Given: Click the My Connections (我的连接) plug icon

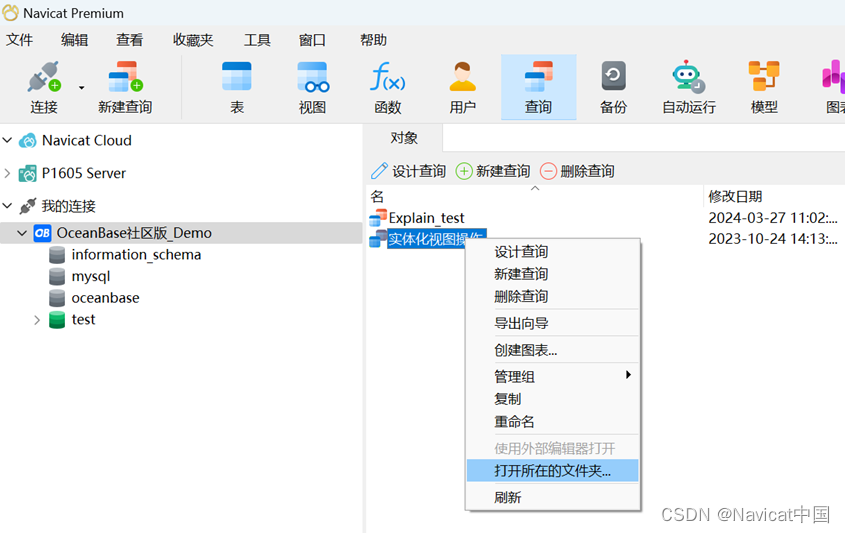Looking at the screenshot, I should [x=27, y=206].
